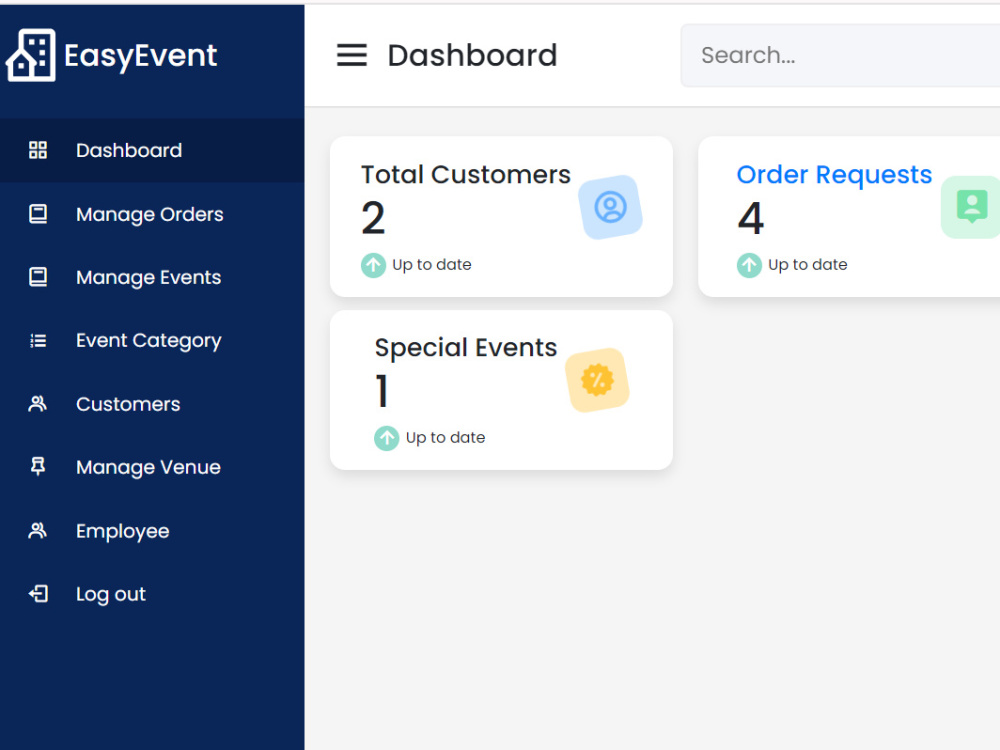Click the Dashboard page heading
This screenshot has height=750, width=1000.
coord(472,55)
